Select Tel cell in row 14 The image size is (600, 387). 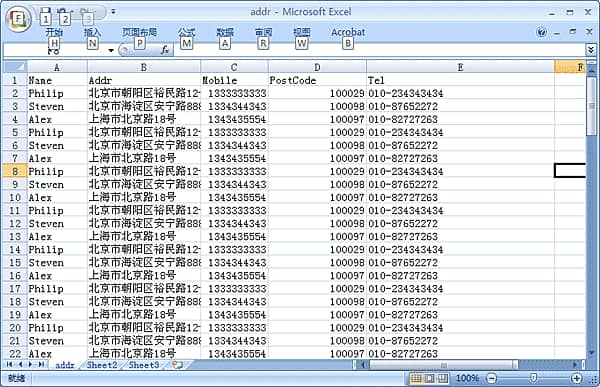point(460,249)
